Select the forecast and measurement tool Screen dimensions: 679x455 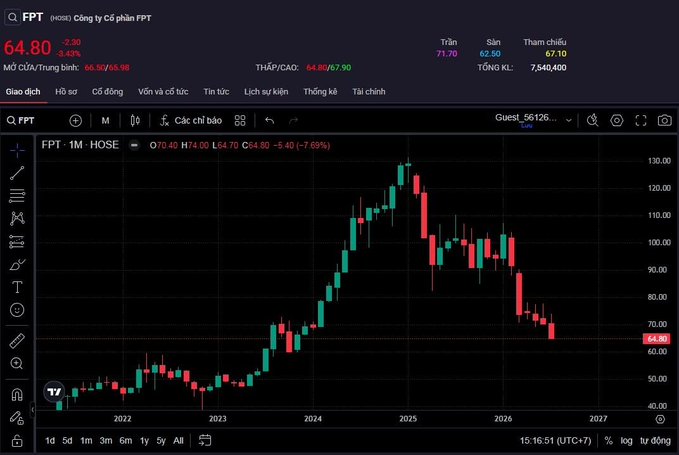[x=17, y=242]
